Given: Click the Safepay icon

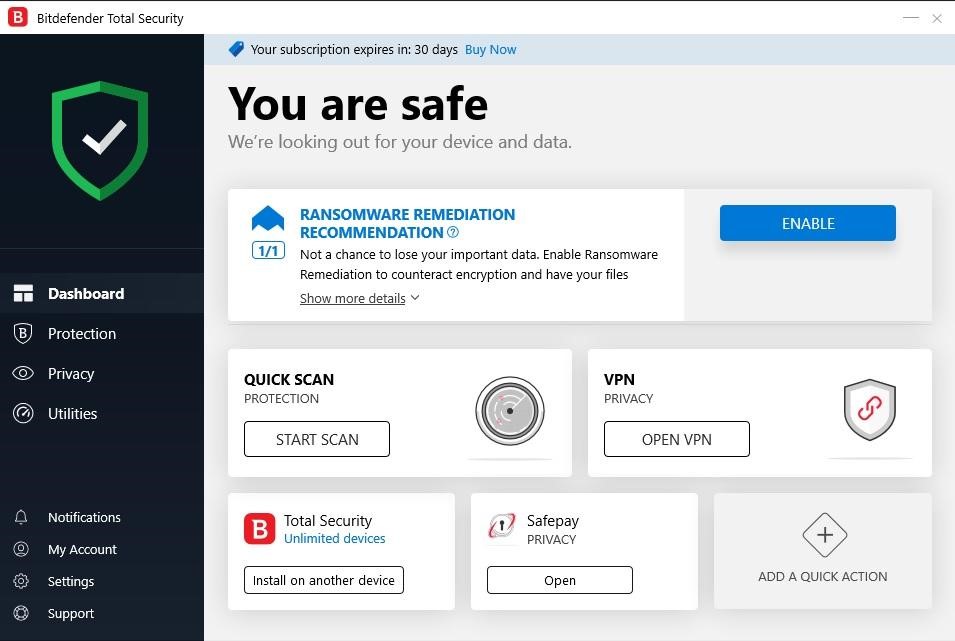Looking at the screenshot, I should pyautogui.click(x=501, y=525).
